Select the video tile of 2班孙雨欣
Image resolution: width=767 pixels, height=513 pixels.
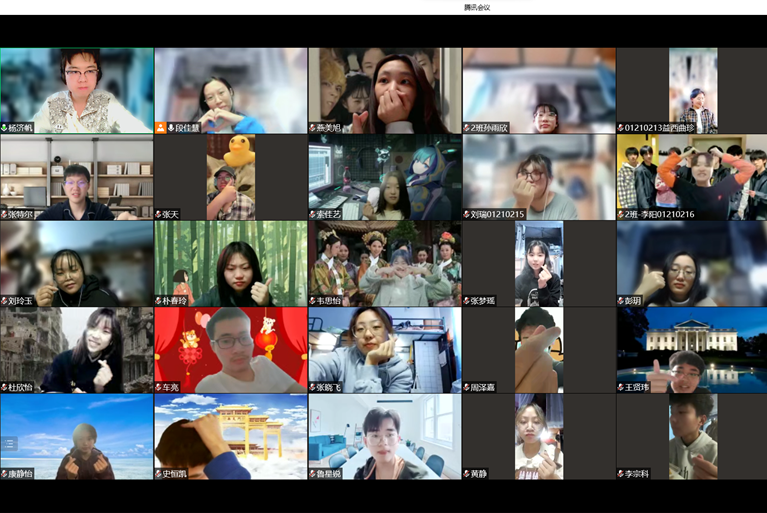538,88
